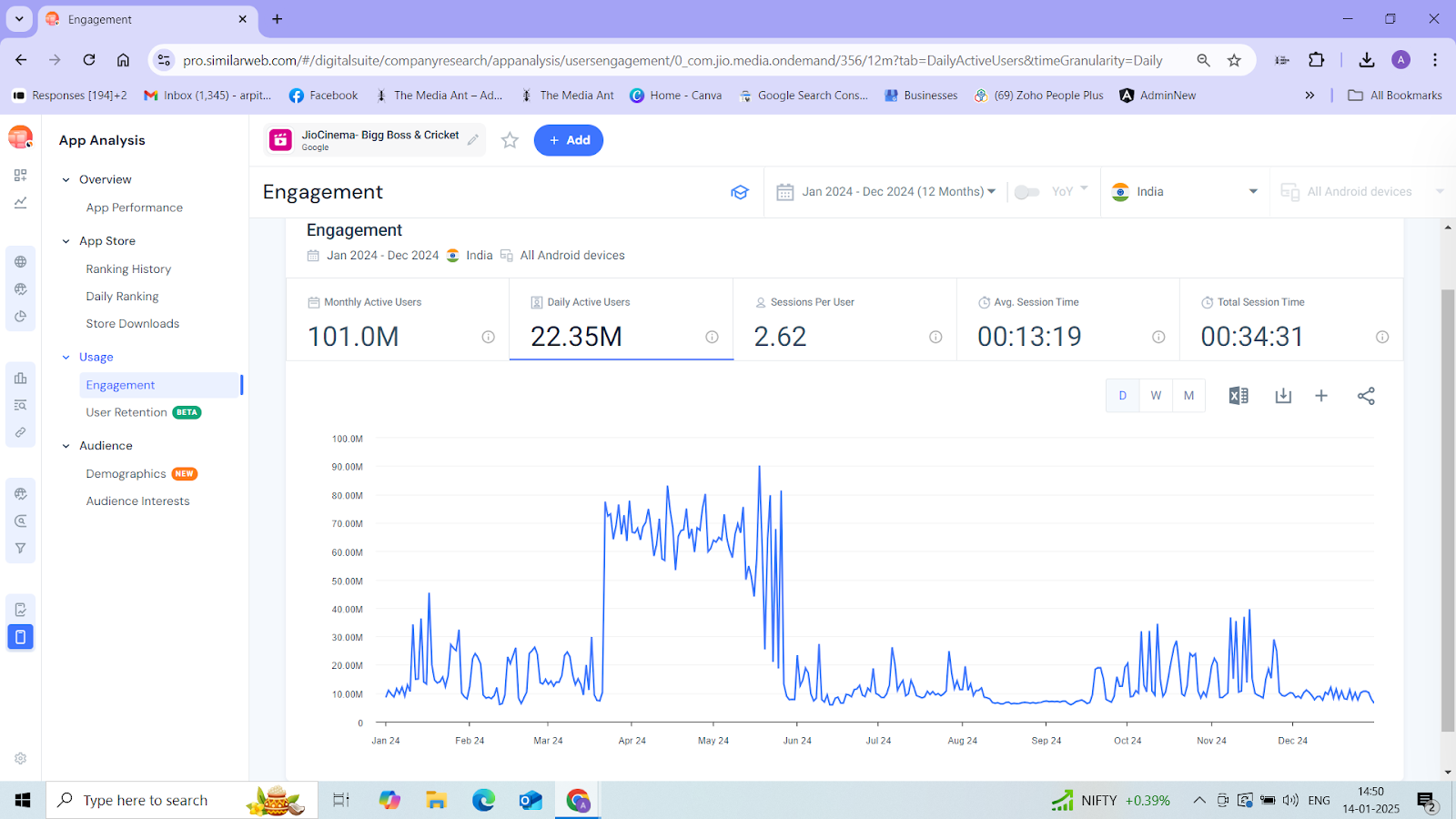Switch chart granularity to Monthly
This screenshot has height=819, width=1456.
1188,396
